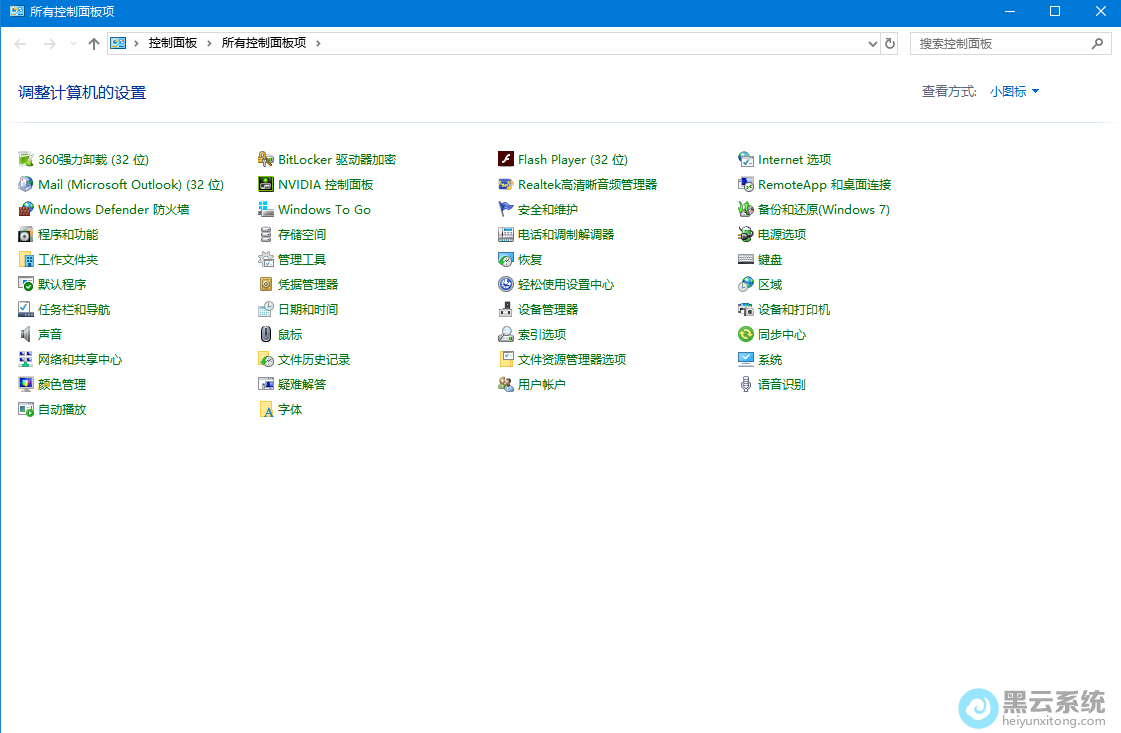Open the 程序和功能 link
The height and width of the screenshot is (733, 1121).
coord(68,234)
